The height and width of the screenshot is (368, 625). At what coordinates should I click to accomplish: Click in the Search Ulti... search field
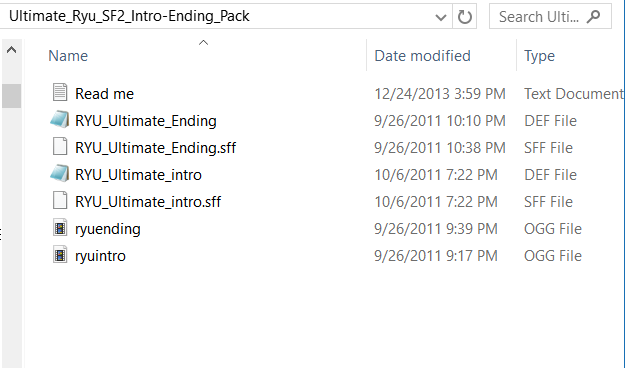(539, 16)
